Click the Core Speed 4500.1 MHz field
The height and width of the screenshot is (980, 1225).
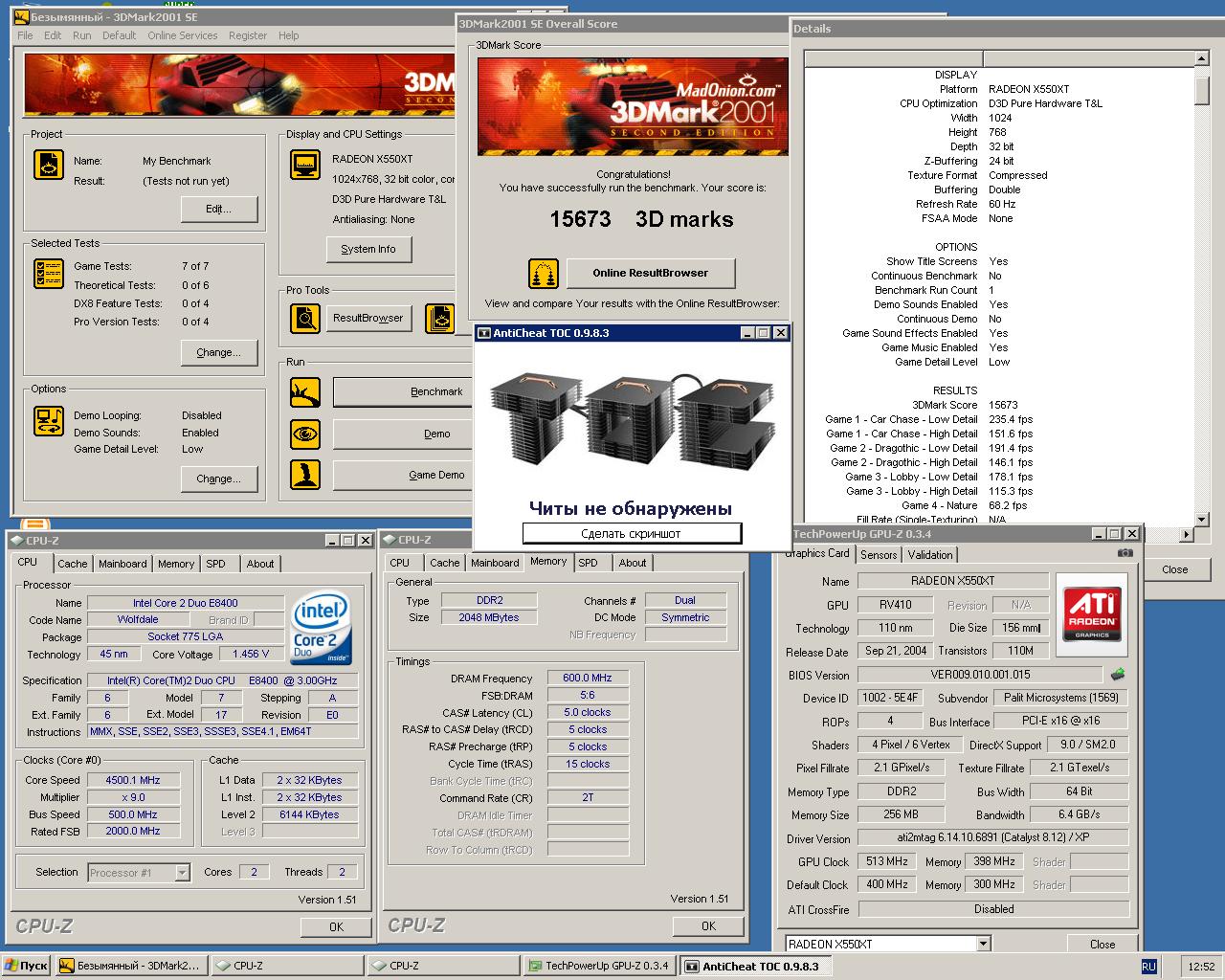pos(133,780)
